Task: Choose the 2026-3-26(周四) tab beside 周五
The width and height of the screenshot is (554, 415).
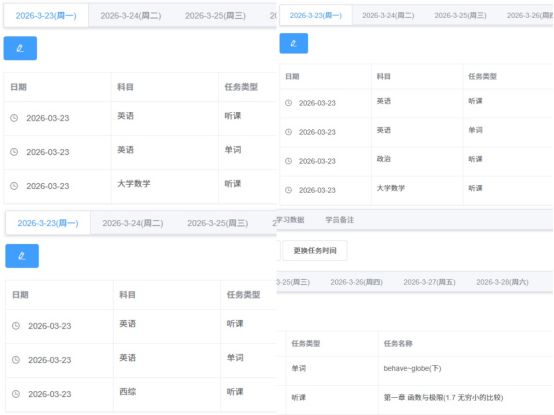Action: coord(356,282)
